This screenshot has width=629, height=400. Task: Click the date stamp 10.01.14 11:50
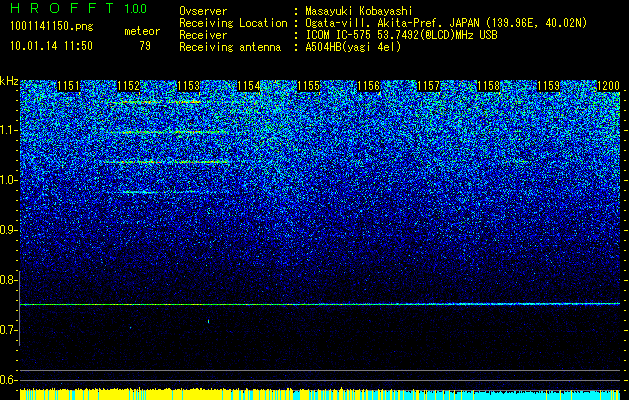(x=51, y=46)
